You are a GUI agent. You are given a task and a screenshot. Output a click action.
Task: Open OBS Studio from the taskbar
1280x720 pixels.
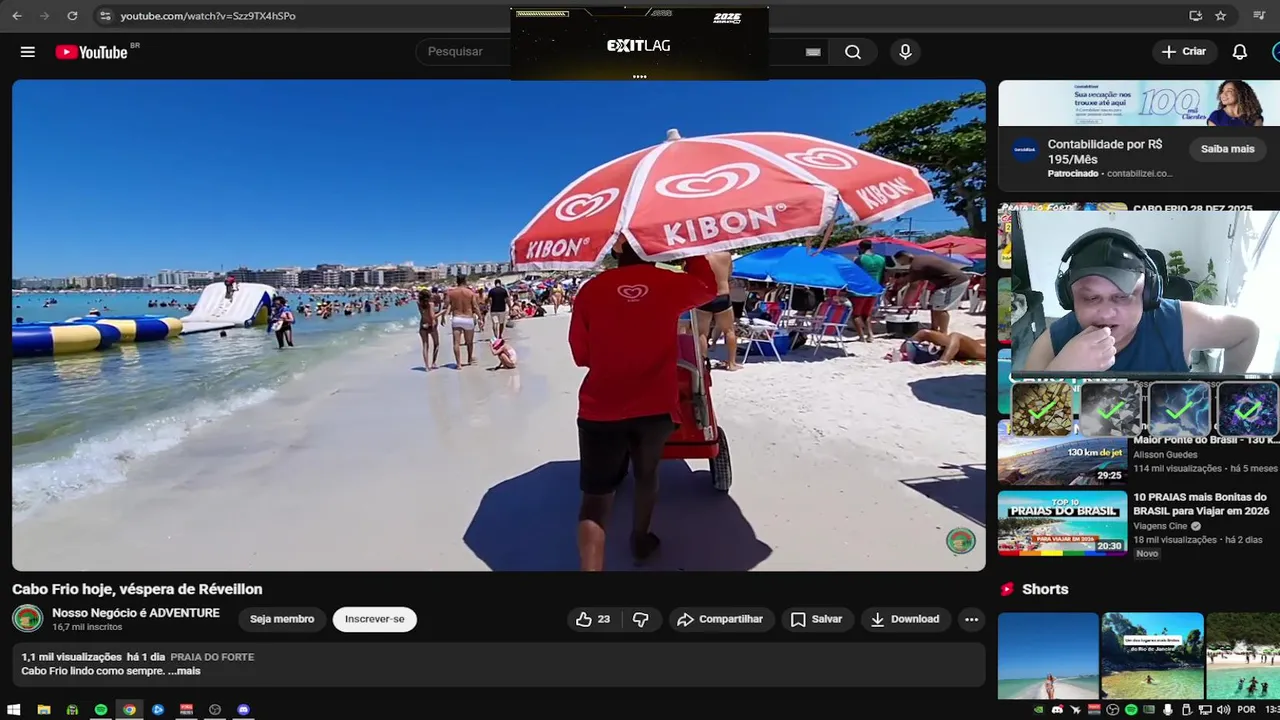215,710
